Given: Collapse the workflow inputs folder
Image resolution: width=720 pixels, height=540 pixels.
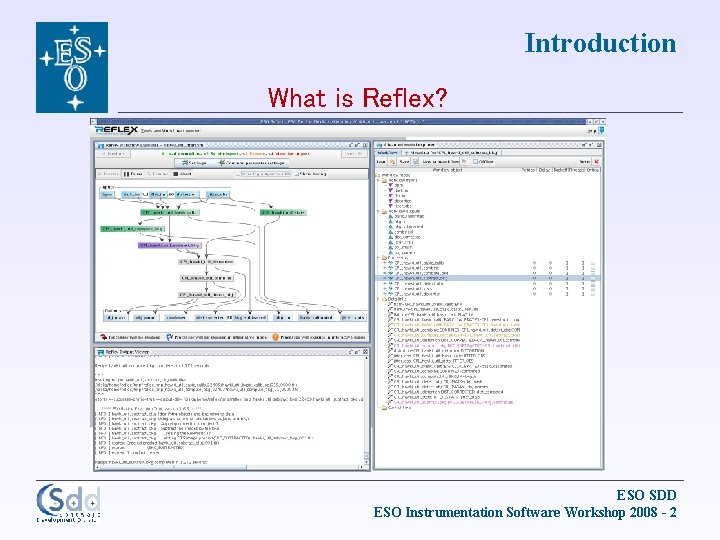Looking at the screenshot, I should (x=379, y=180).
